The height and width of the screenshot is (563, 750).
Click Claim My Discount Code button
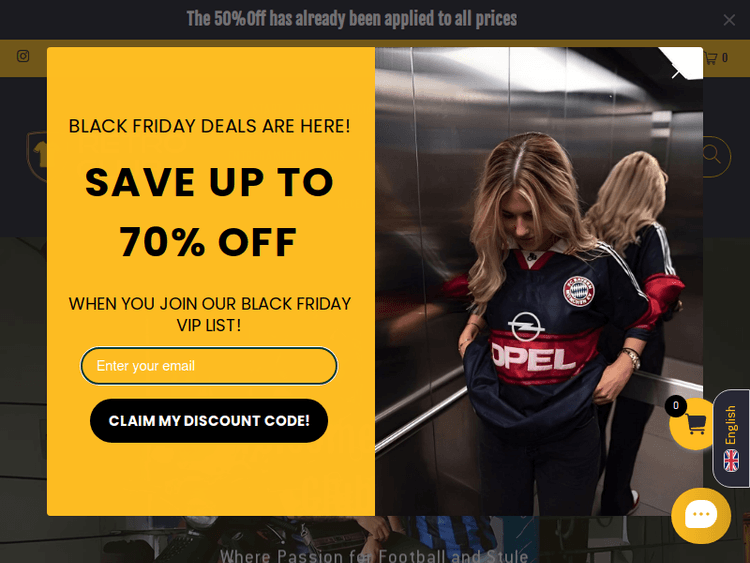point(209,421)
